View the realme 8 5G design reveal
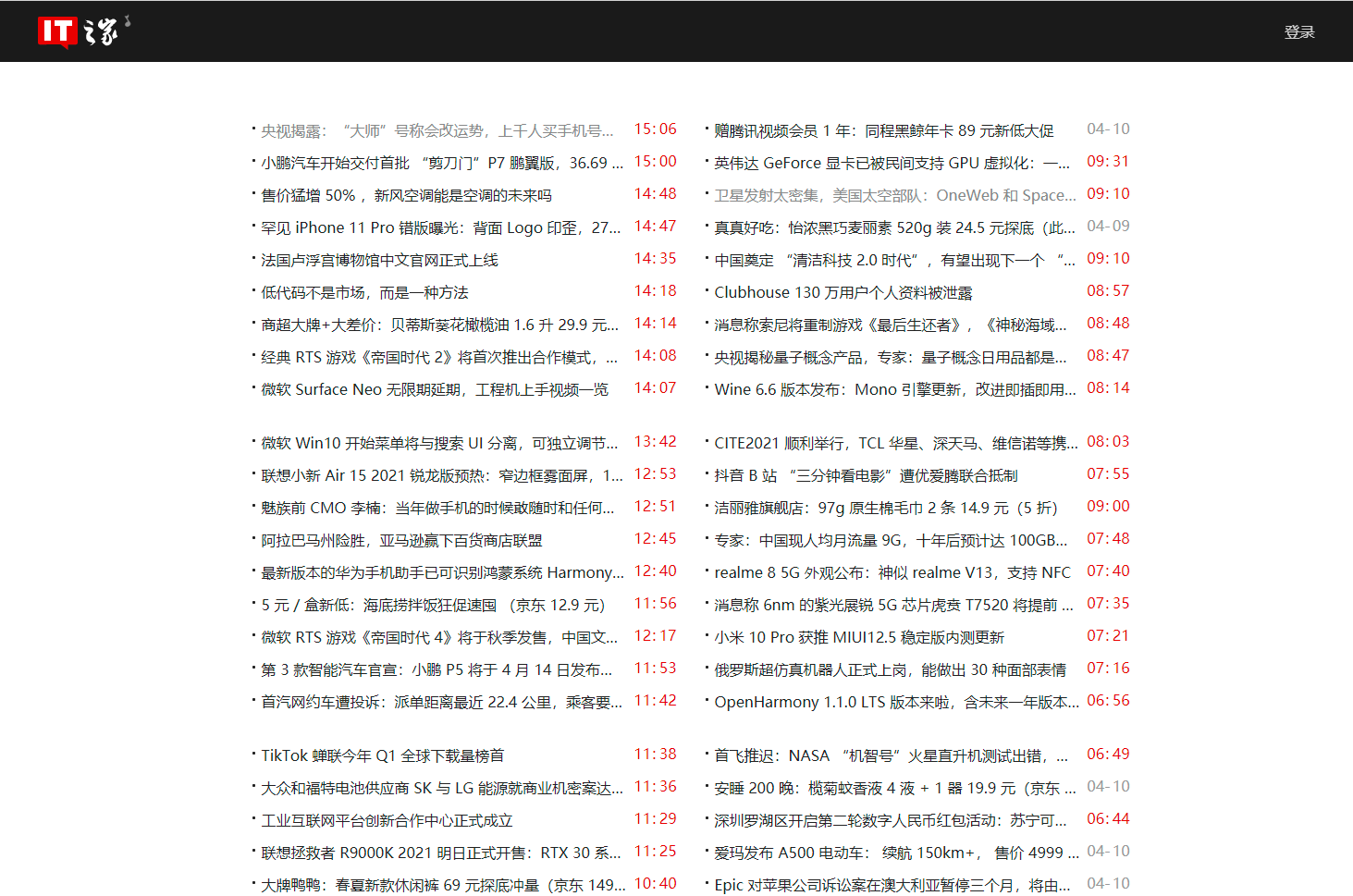This screenshot has height=896, width=1353. (892, 571)
